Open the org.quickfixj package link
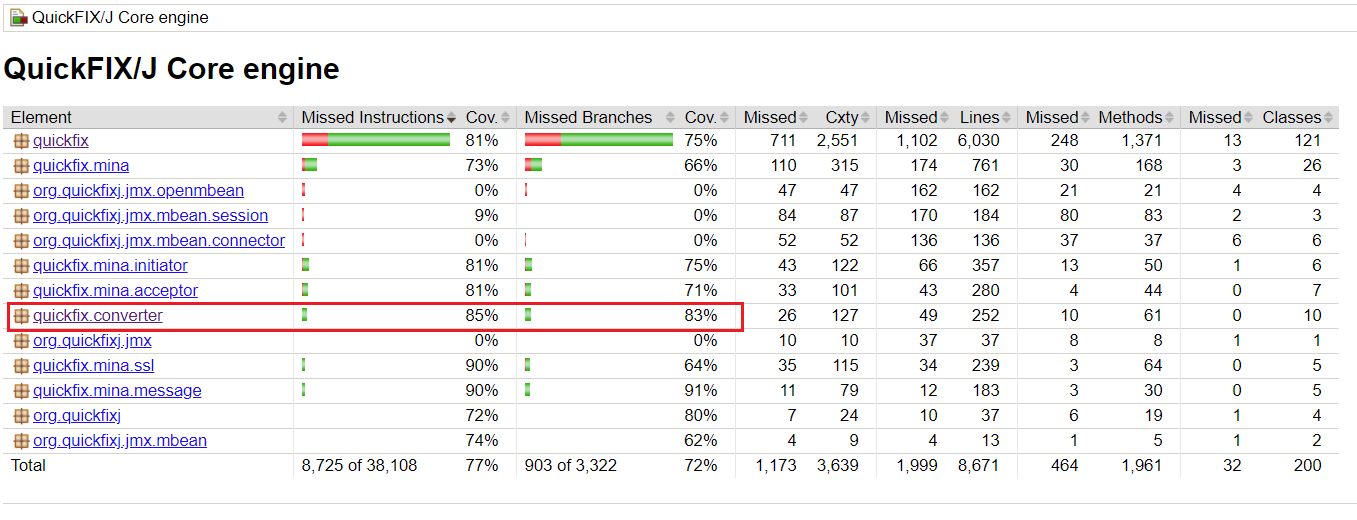This screenshot has width=1357, height=520. (77, 416)
